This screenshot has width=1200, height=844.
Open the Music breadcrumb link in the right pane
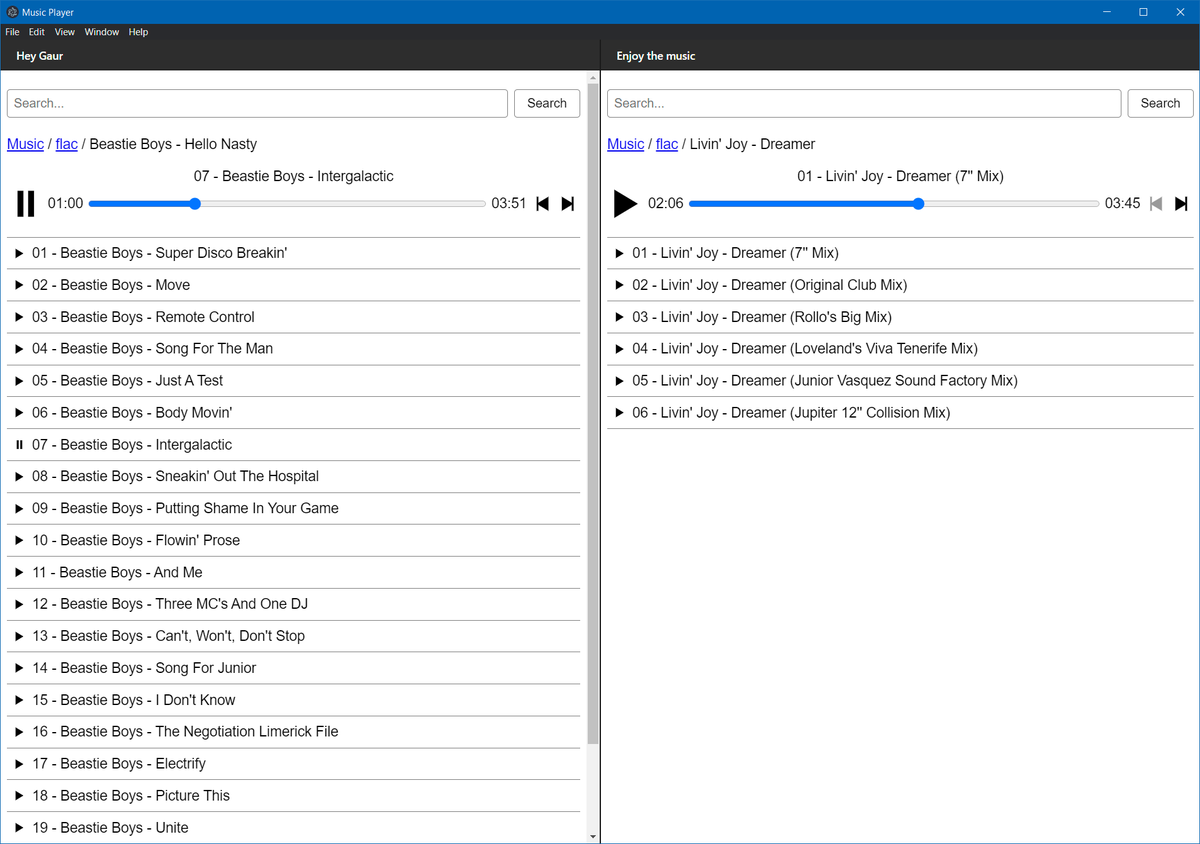(x=626, y=144)
